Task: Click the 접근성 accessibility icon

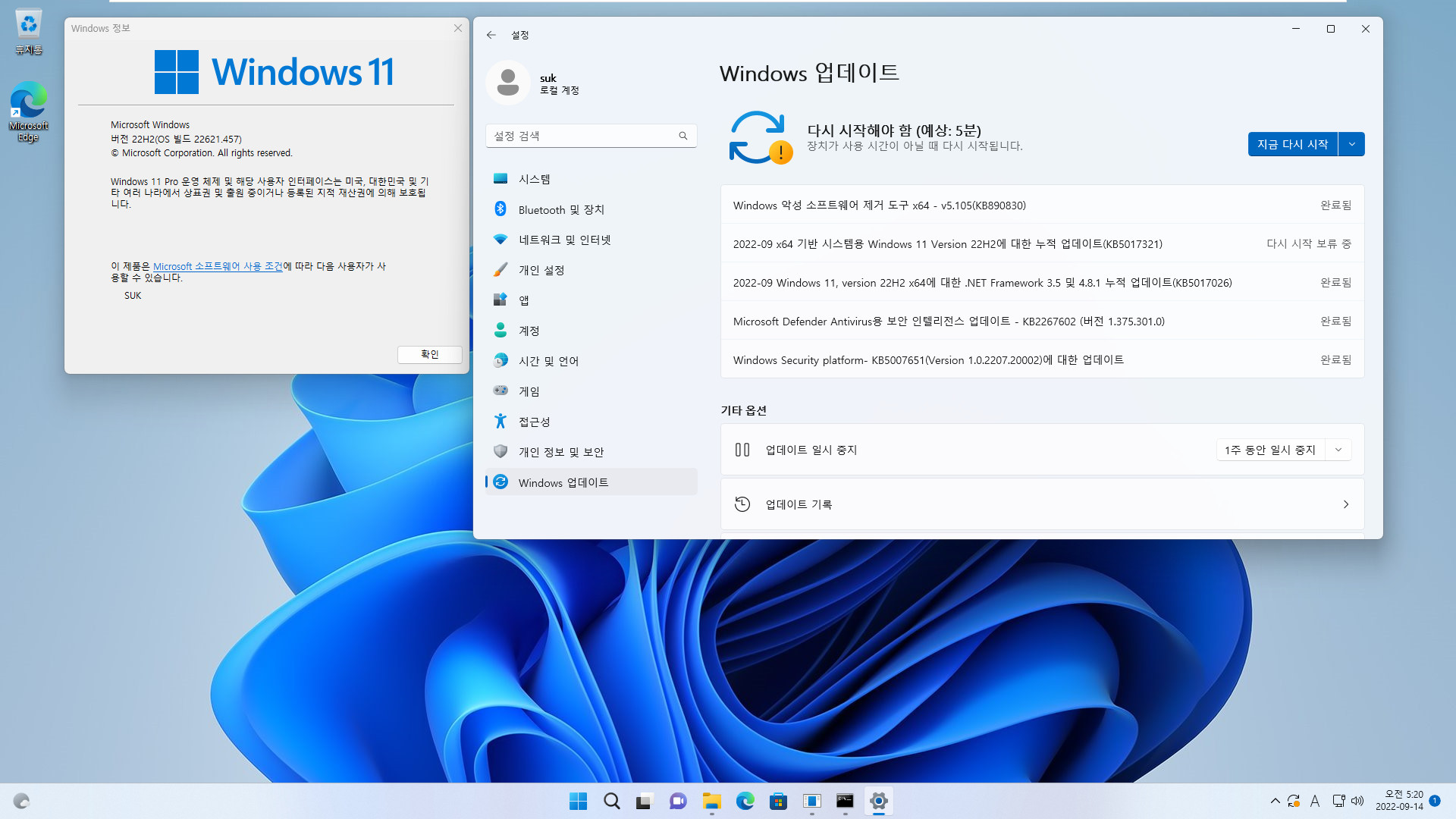Action: pyautogui.click(x=500, y=421)
